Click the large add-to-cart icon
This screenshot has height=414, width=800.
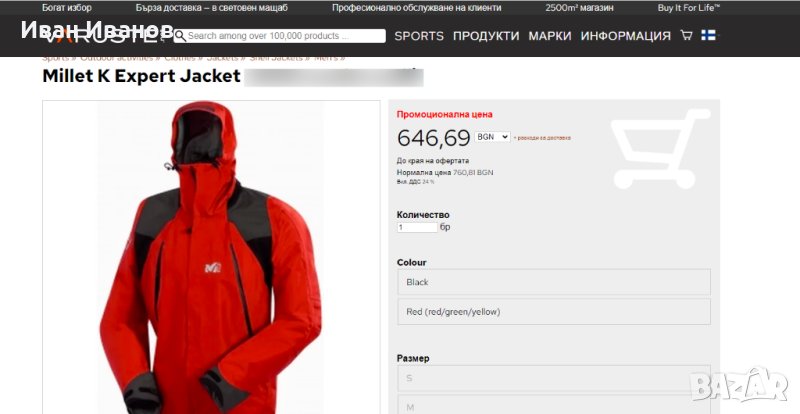661,149
